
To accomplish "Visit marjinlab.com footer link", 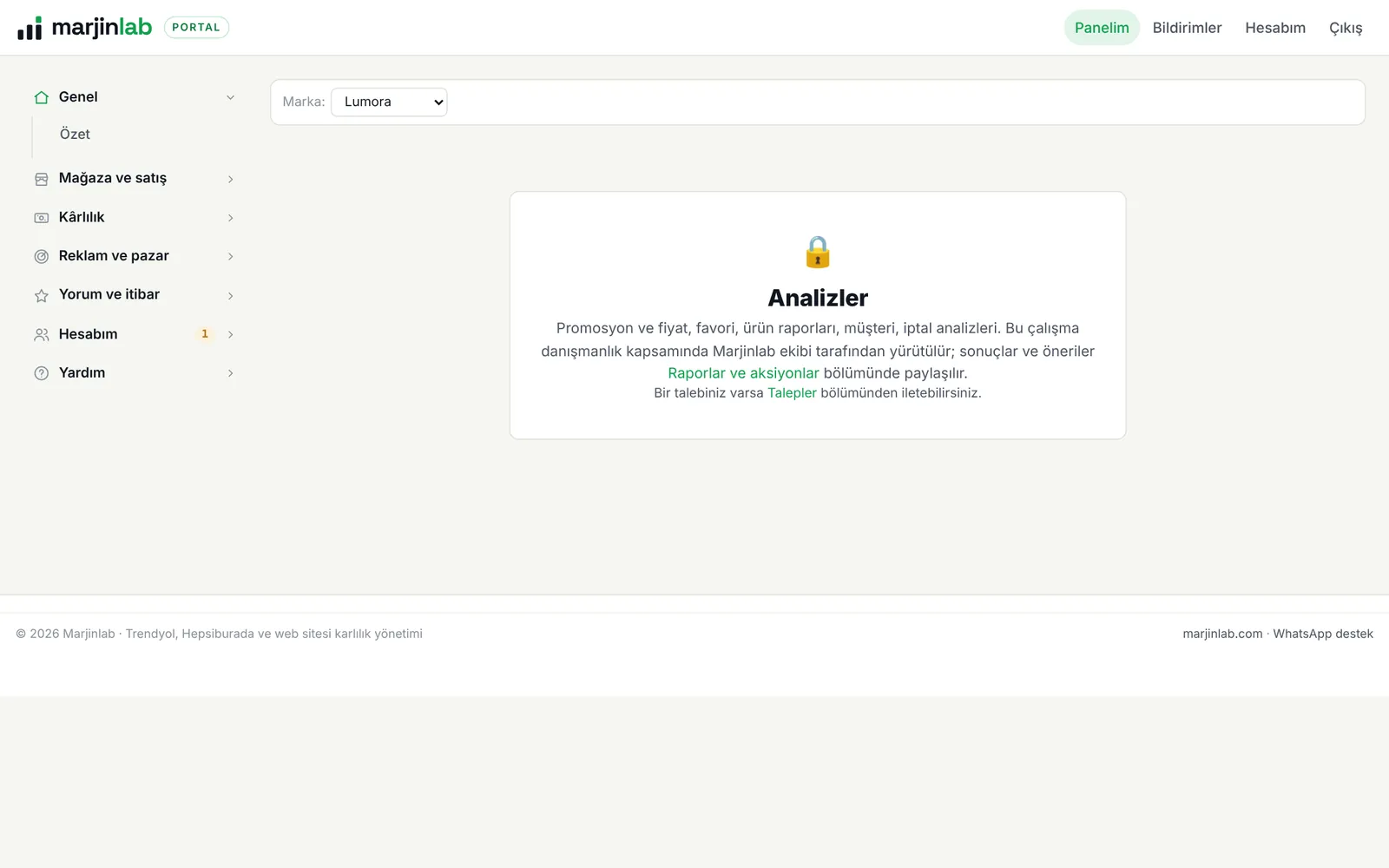I will [1222, 634].
